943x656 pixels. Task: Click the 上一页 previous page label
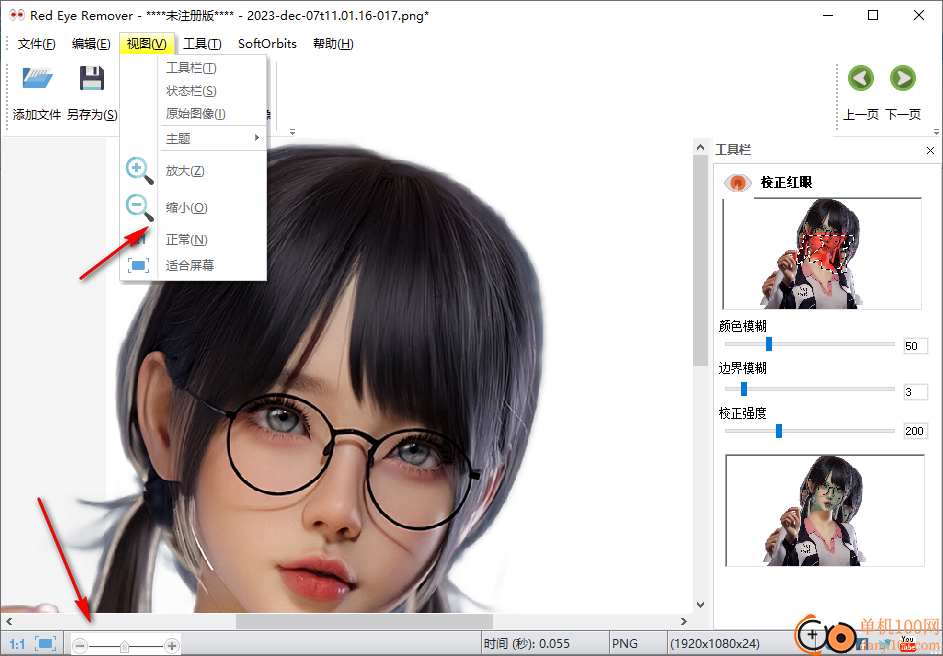(861, 115)
